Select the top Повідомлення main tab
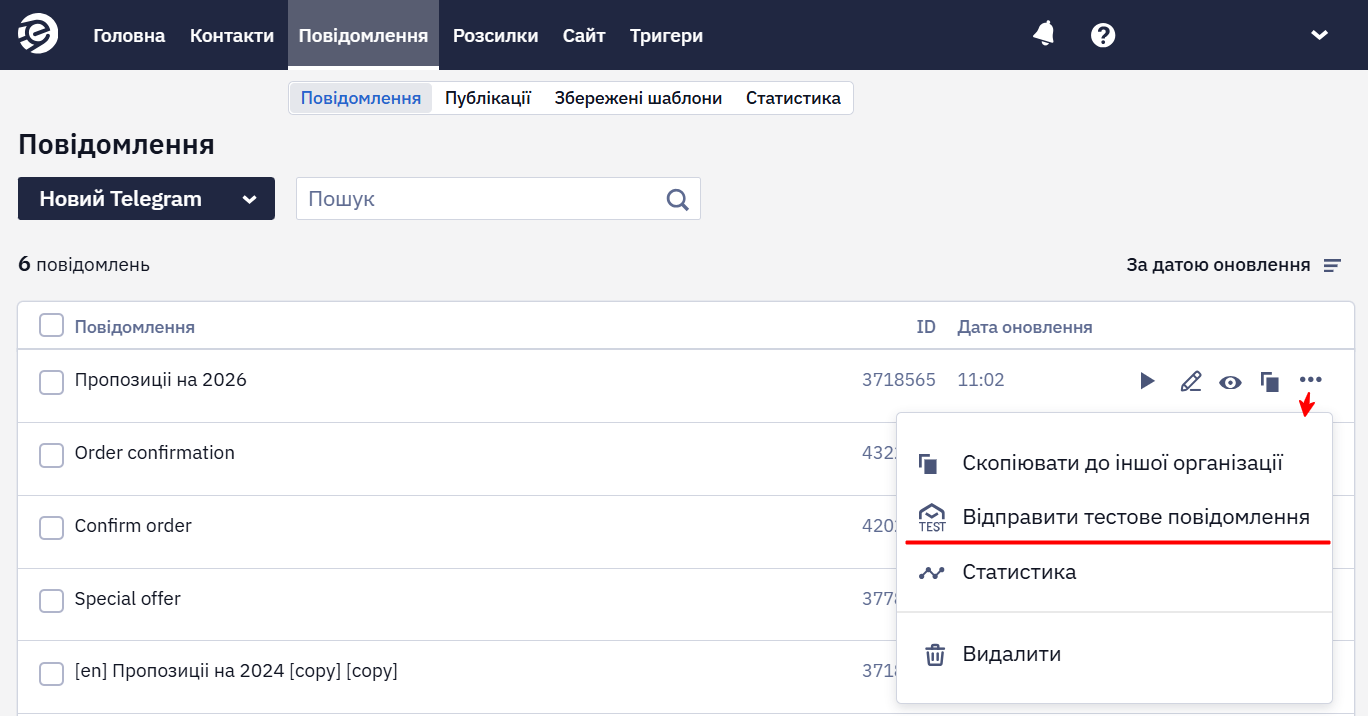The image size is (1368, 716). [363, 35]
